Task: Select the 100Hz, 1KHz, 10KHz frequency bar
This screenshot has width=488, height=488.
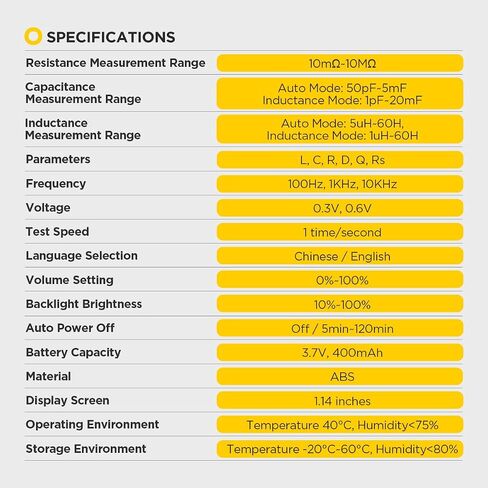Action: click(340, 184)
